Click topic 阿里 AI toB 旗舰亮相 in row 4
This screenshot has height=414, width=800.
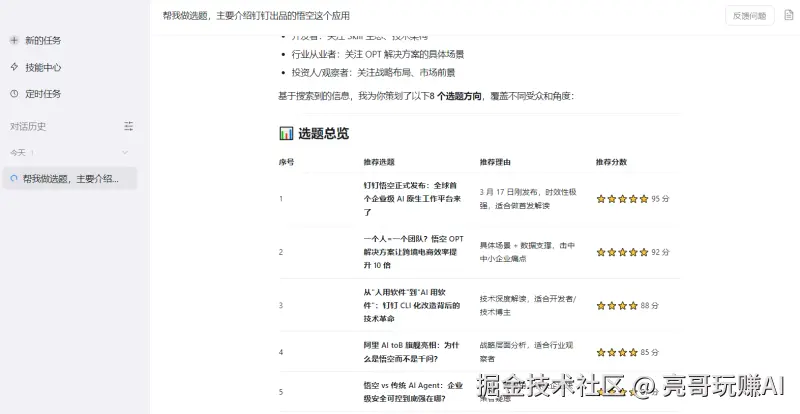[411, 352]
